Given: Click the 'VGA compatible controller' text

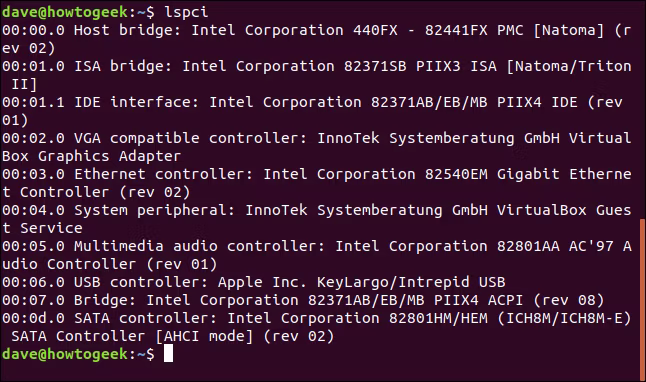Looking at the screenshot, I should (190, 138).
